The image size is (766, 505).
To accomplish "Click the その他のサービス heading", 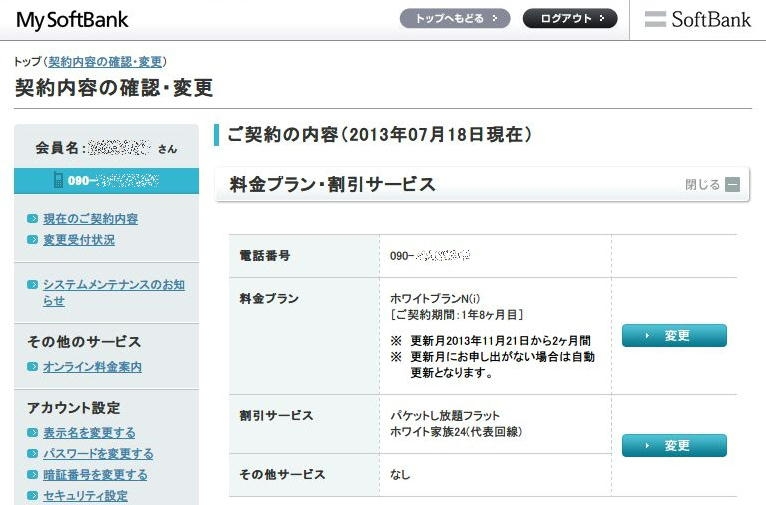I will pos(84,342).
